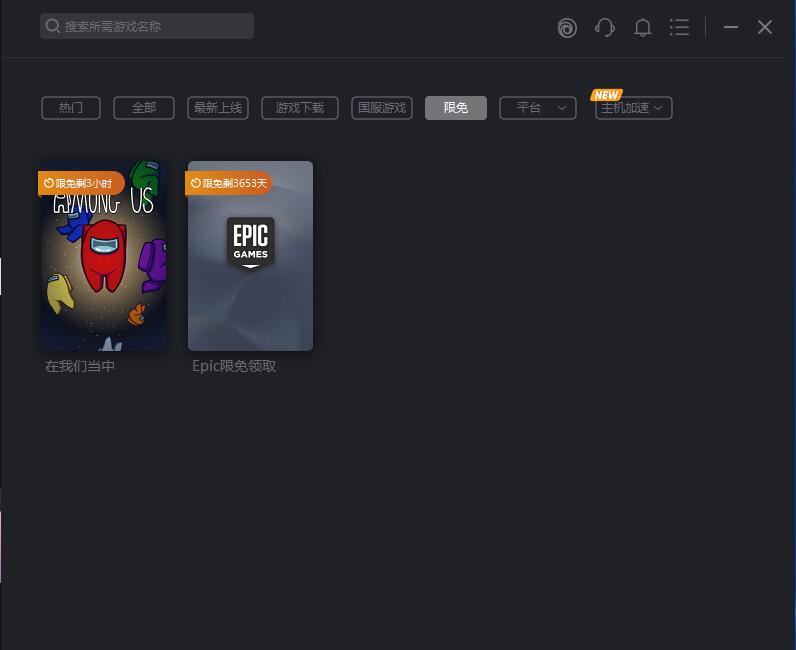The width and height of the screenshot is (796, 650).
Task: Select the 全部 filter tab
Action: tap(144, 108)
